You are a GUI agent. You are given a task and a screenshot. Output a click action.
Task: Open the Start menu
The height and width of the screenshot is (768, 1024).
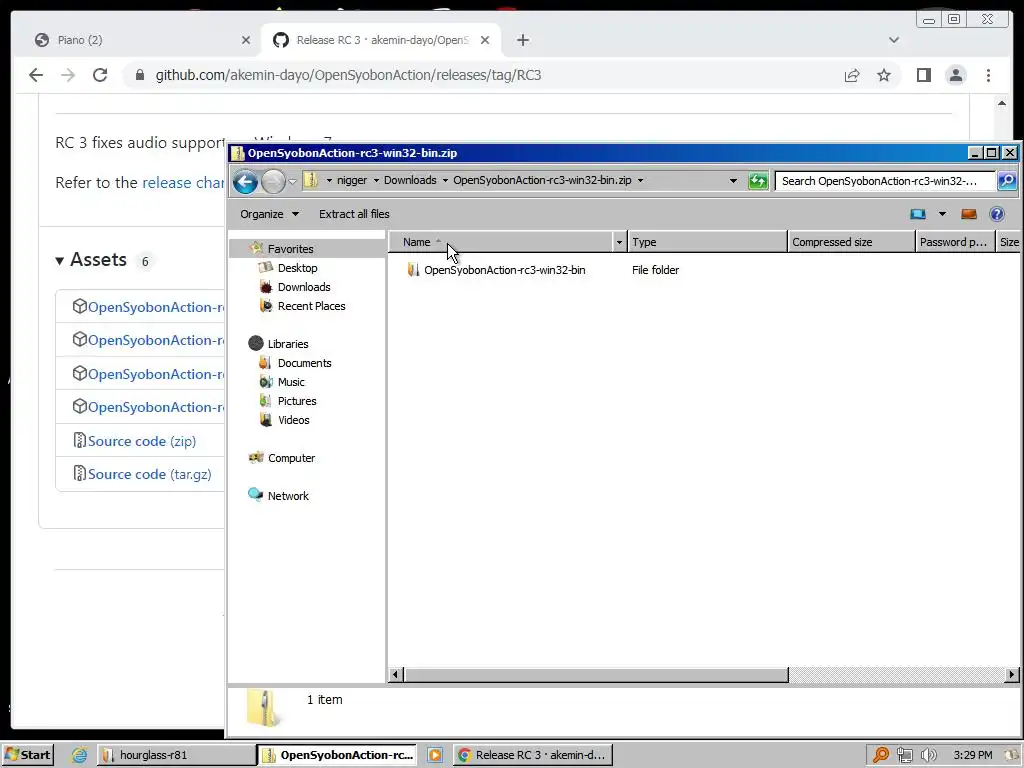point(27,755)
